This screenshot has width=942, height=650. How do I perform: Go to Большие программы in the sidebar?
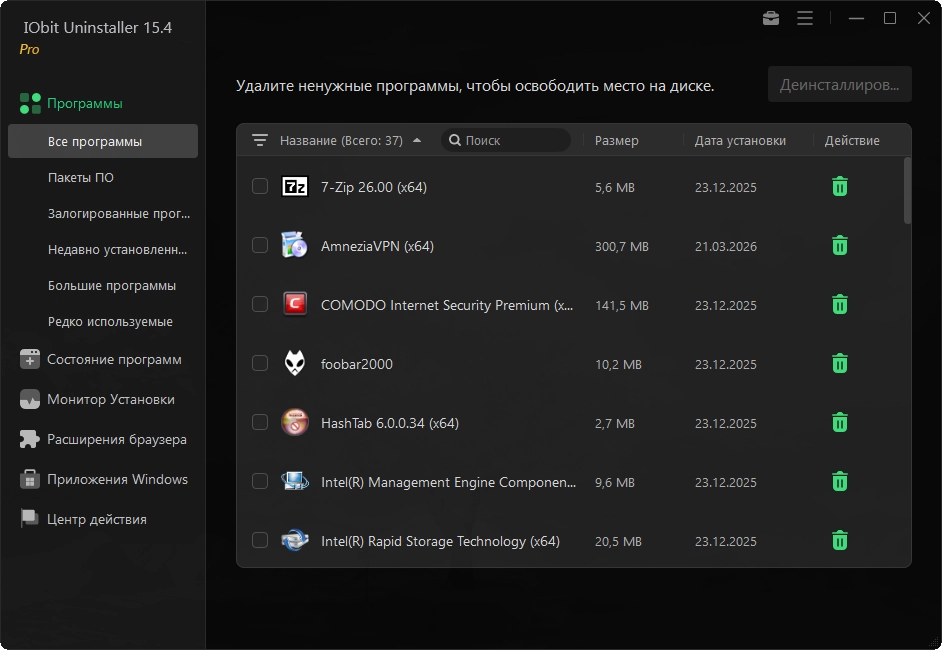coord(112,286)
